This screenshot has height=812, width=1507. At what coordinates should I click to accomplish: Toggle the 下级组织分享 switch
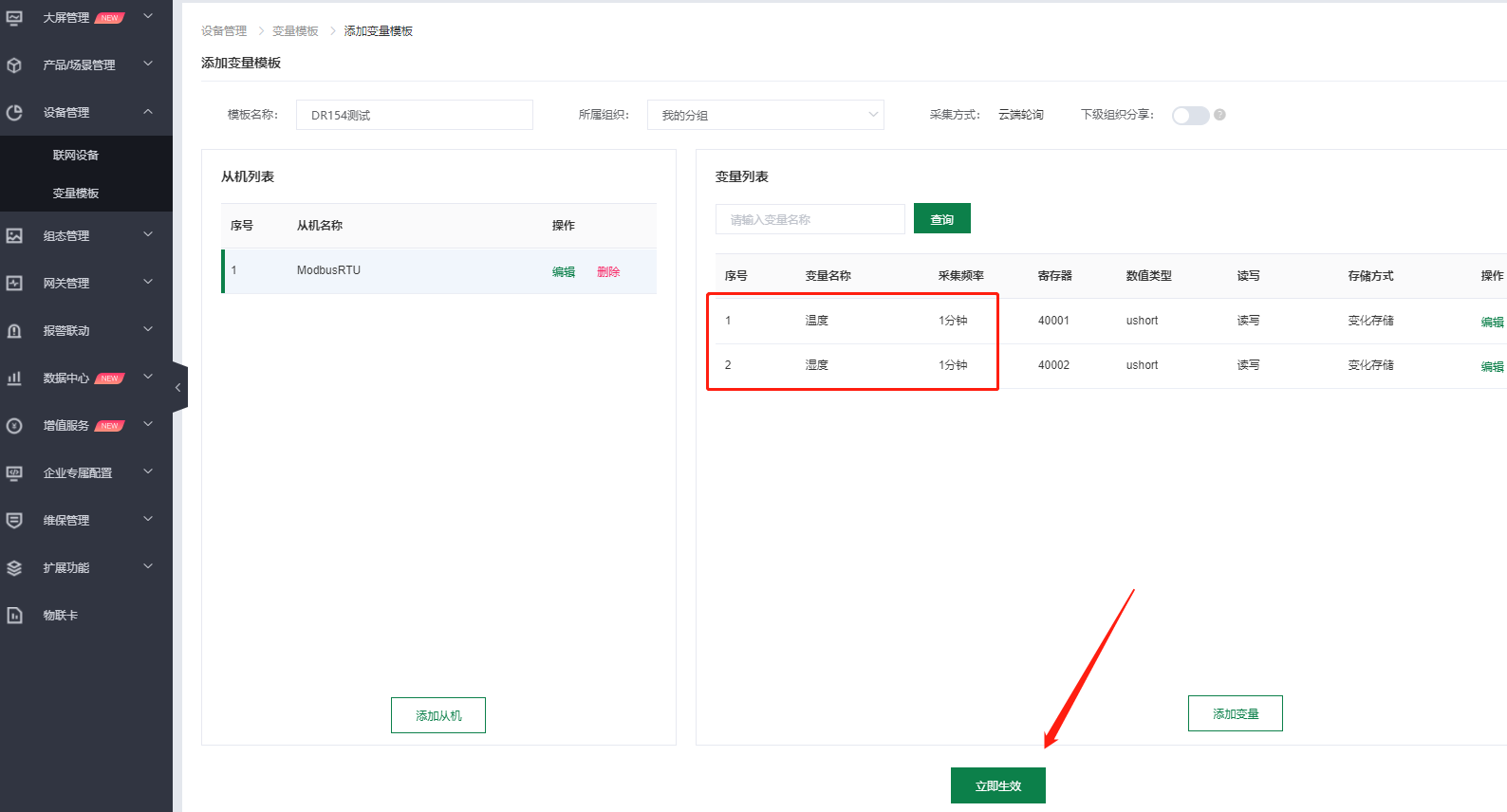click(x=1190, y=115)
